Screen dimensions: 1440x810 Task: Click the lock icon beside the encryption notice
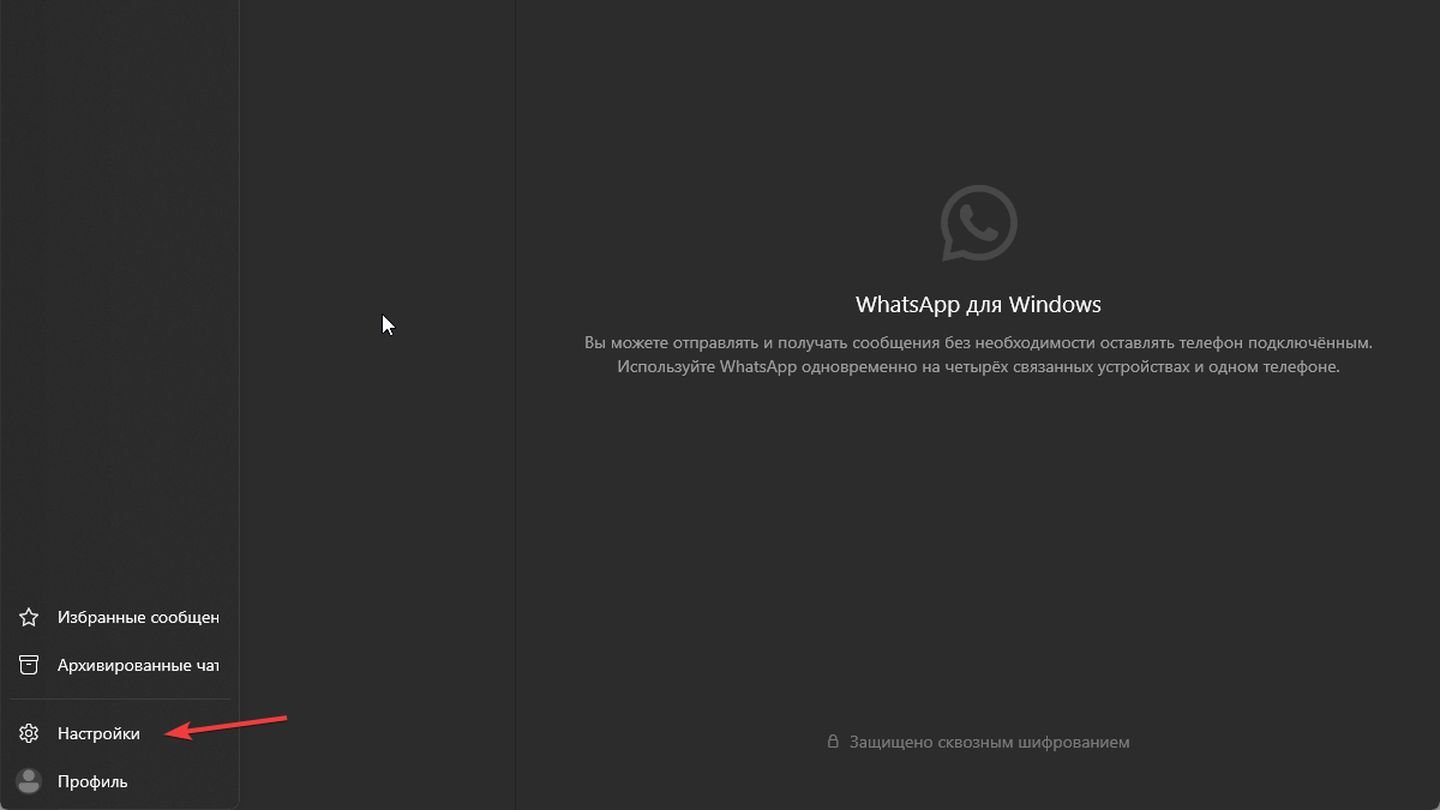(x=833, y=741)
